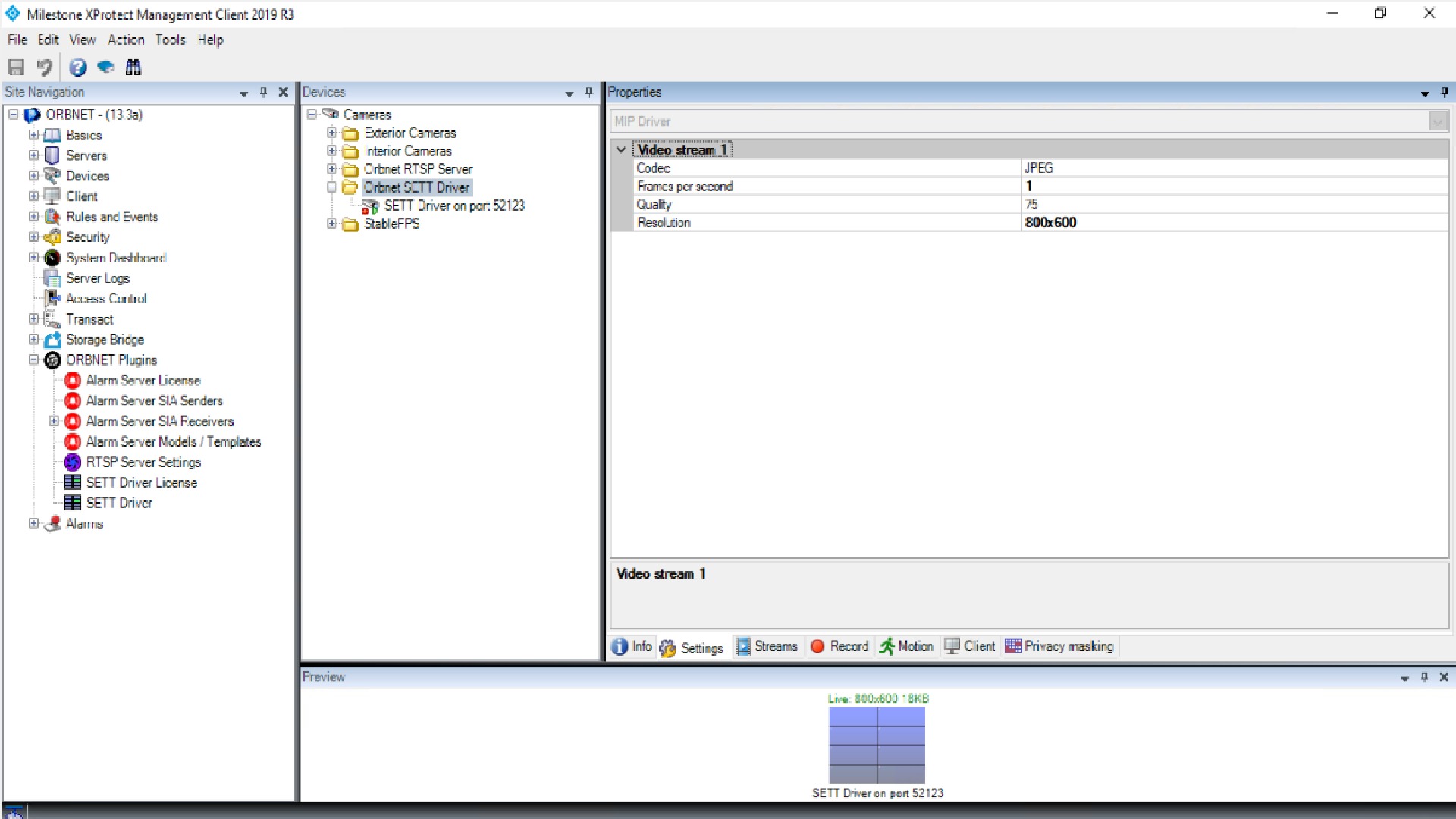Click the binoculars search toolbar icon
Viewport: 1456px width, 819px height.
(x=133, y=67)
